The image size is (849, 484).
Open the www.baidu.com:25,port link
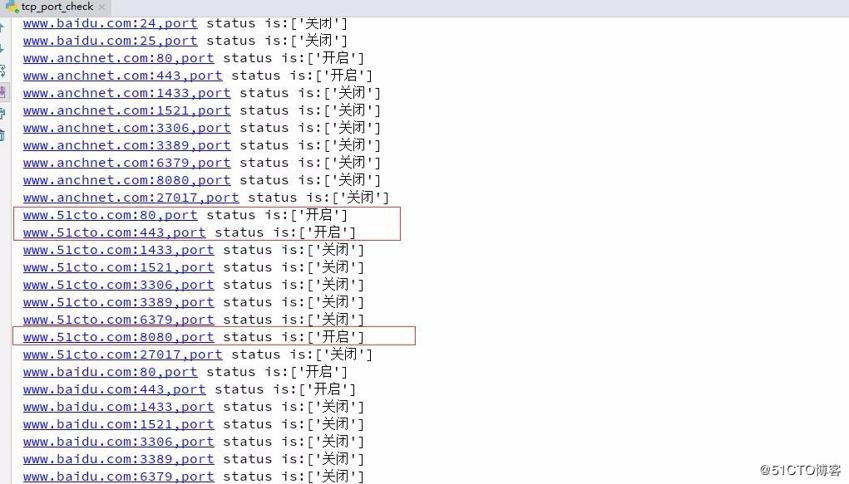coord(110,41)
